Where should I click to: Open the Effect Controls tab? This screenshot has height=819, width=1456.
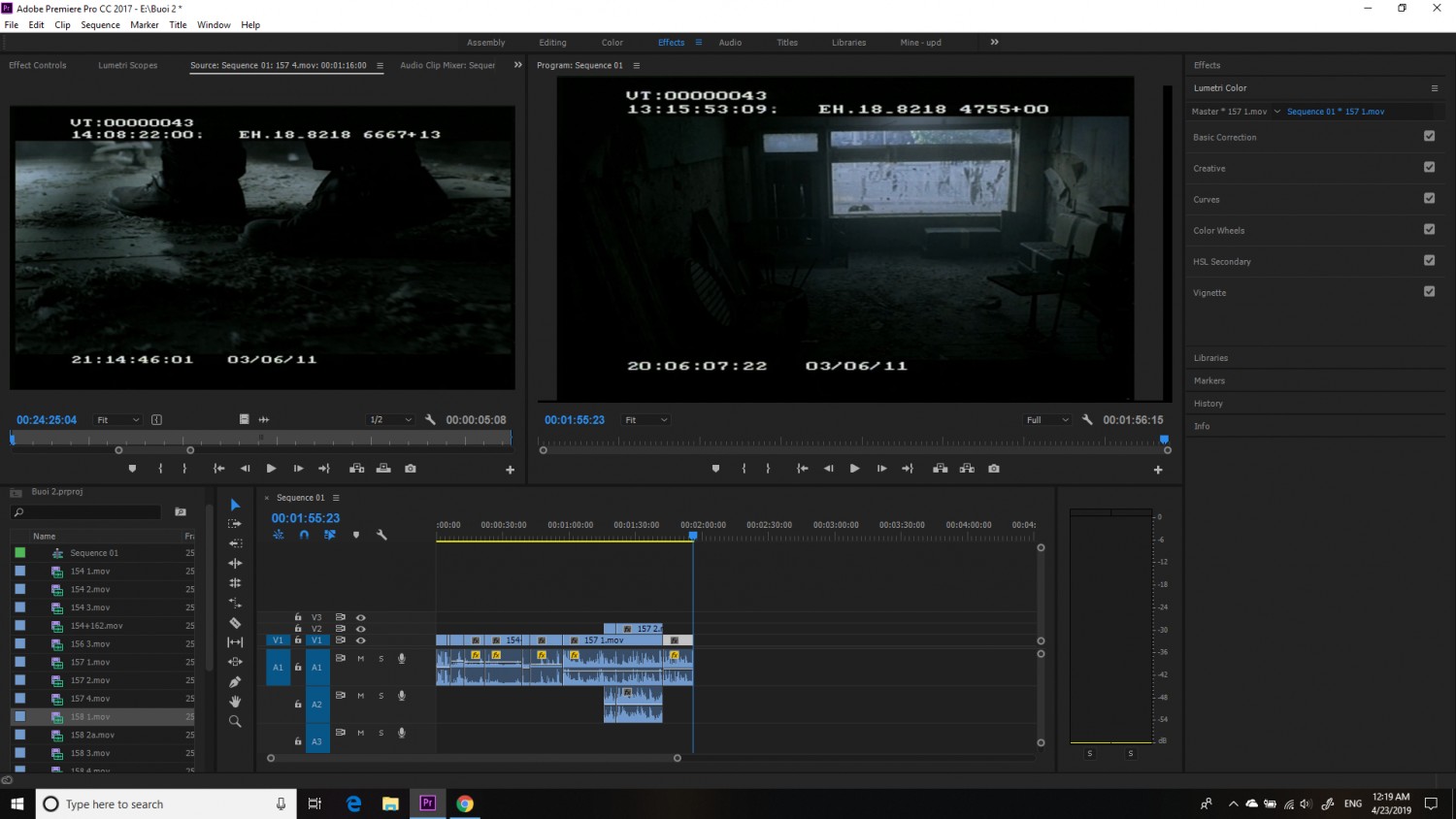[38, 65]
